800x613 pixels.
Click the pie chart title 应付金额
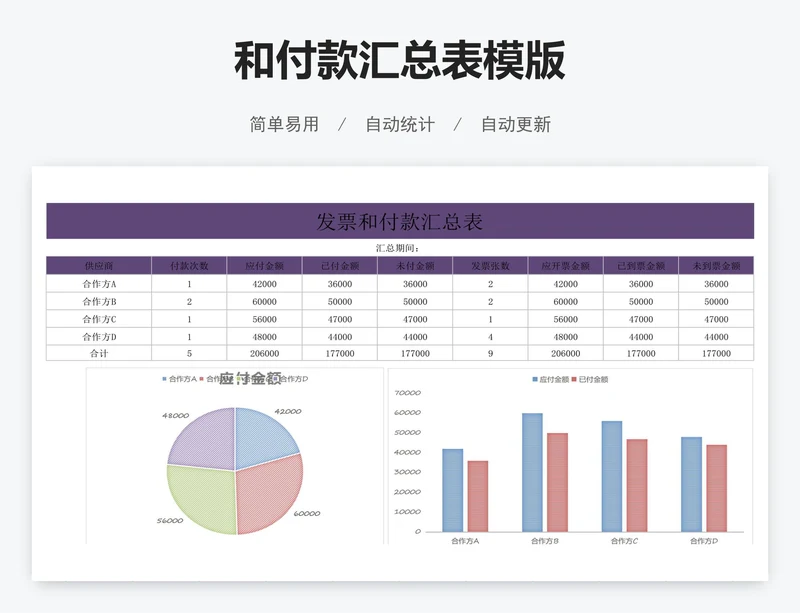[250, 378]
